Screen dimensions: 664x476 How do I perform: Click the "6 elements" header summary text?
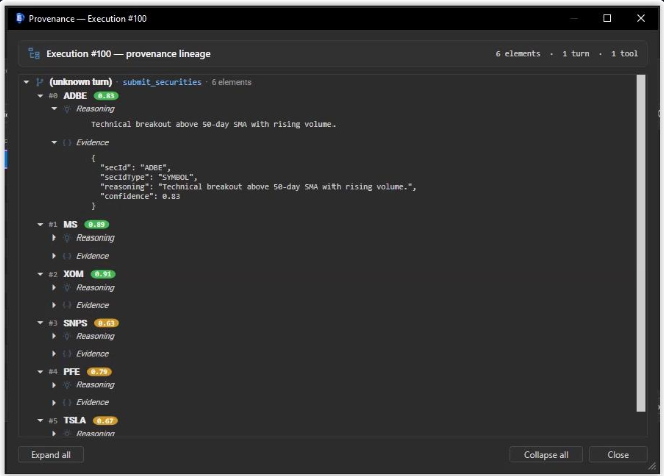(x=518, y=53)
